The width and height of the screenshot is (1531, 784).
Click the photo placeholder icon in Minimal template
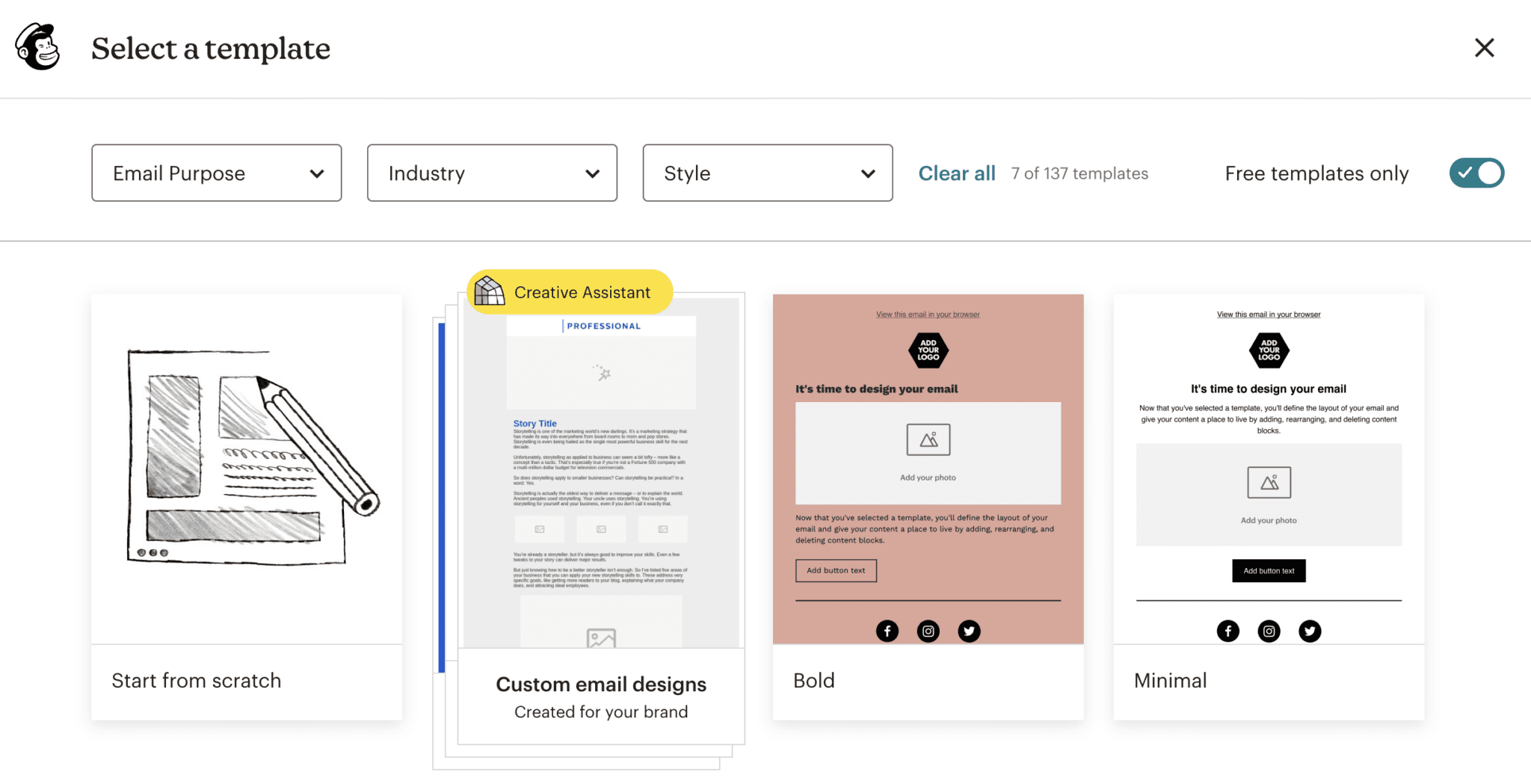coord(1269,484)
